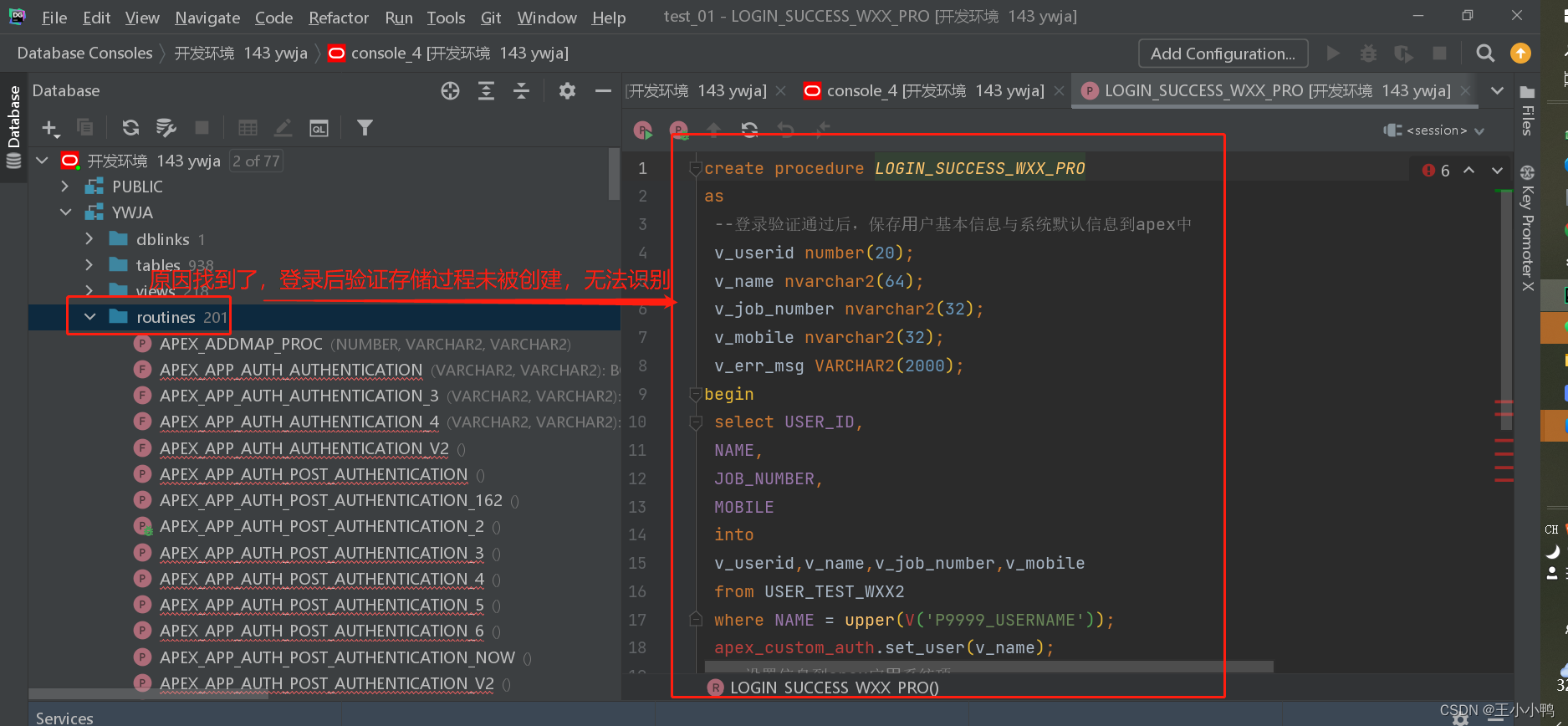This screenshot has width=1568, height=726.
Task: Click the Run triangle in top toolbar
Action: [x=1333, y=54]
